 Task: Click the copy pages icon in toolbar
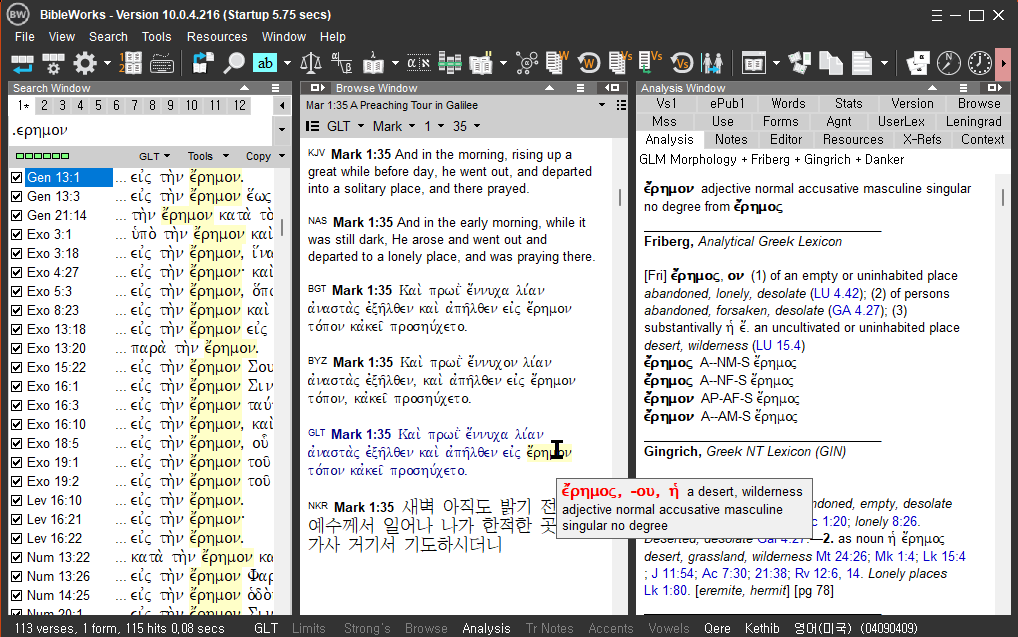pyautogui.click(x=830, y=63)
